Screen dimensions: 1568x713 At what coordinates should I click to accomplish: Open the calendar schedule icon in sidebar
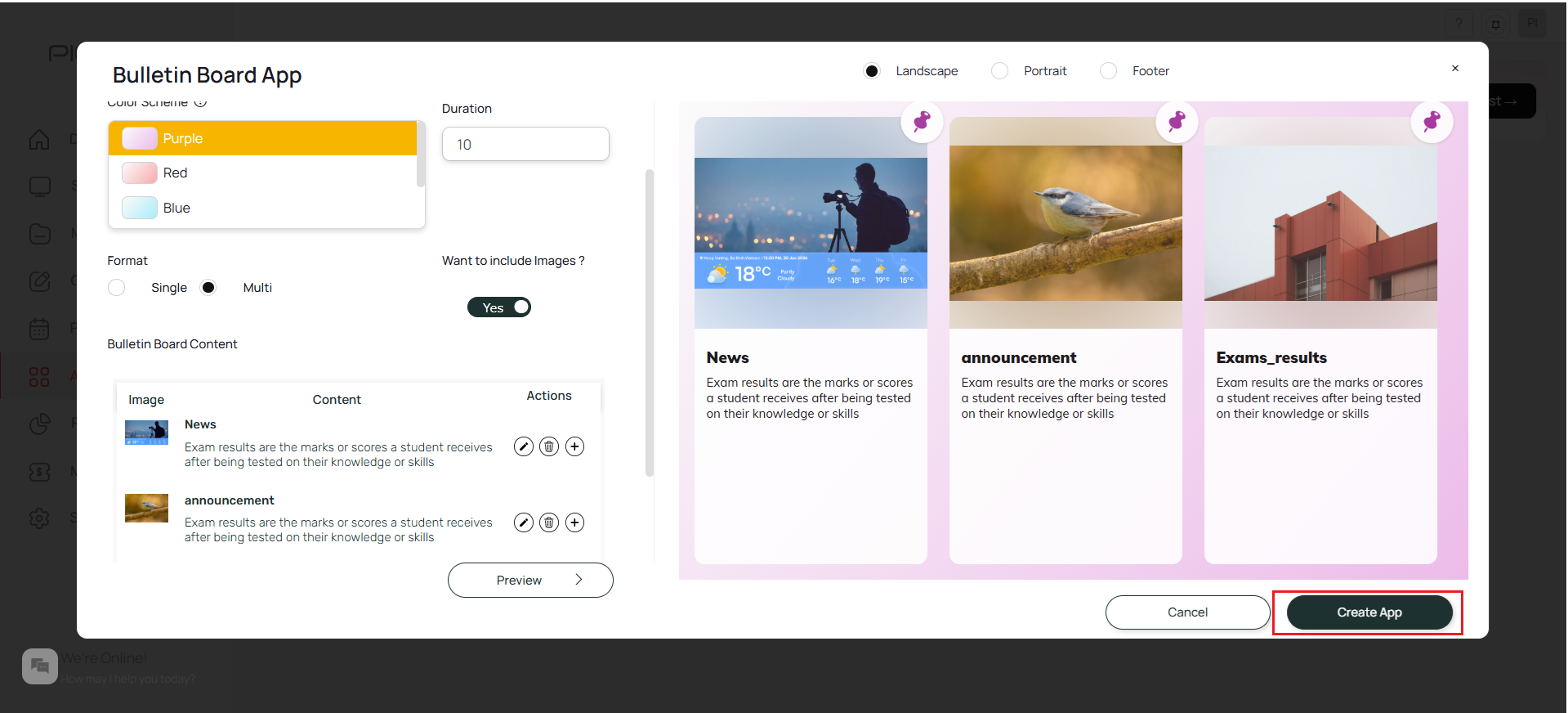[39, 329]
